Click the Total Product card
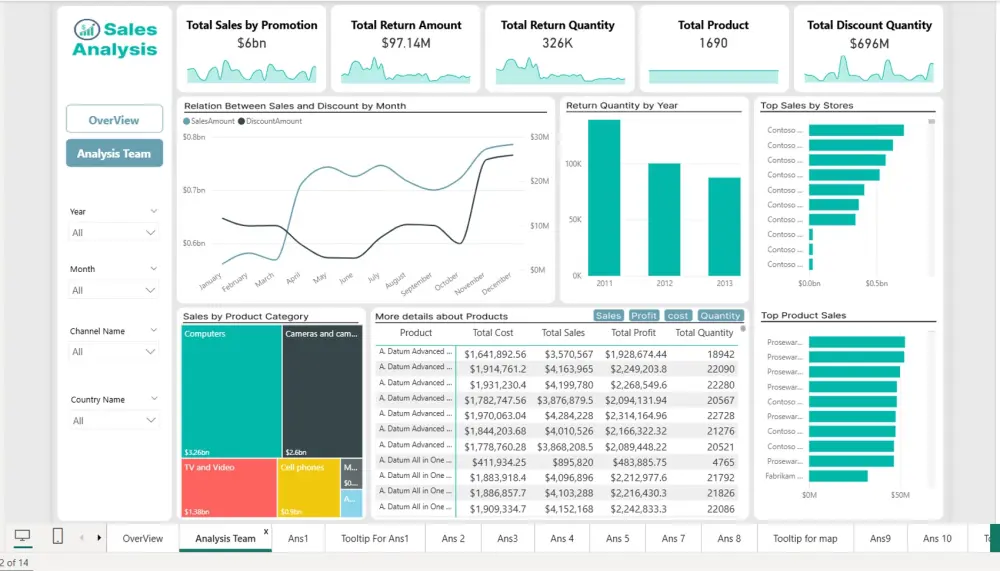The image size is (1000, 571). pyautogui.click(x=714, y=49)
